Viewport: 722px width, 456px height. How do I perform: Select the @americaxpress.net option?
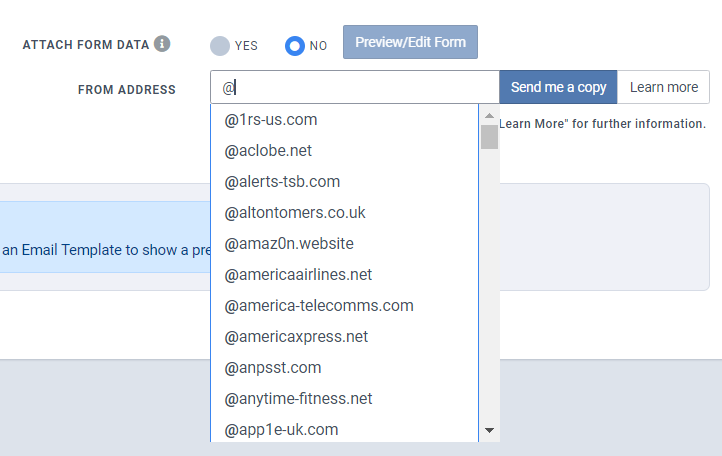pyautogui.click(x=344, y=337)
